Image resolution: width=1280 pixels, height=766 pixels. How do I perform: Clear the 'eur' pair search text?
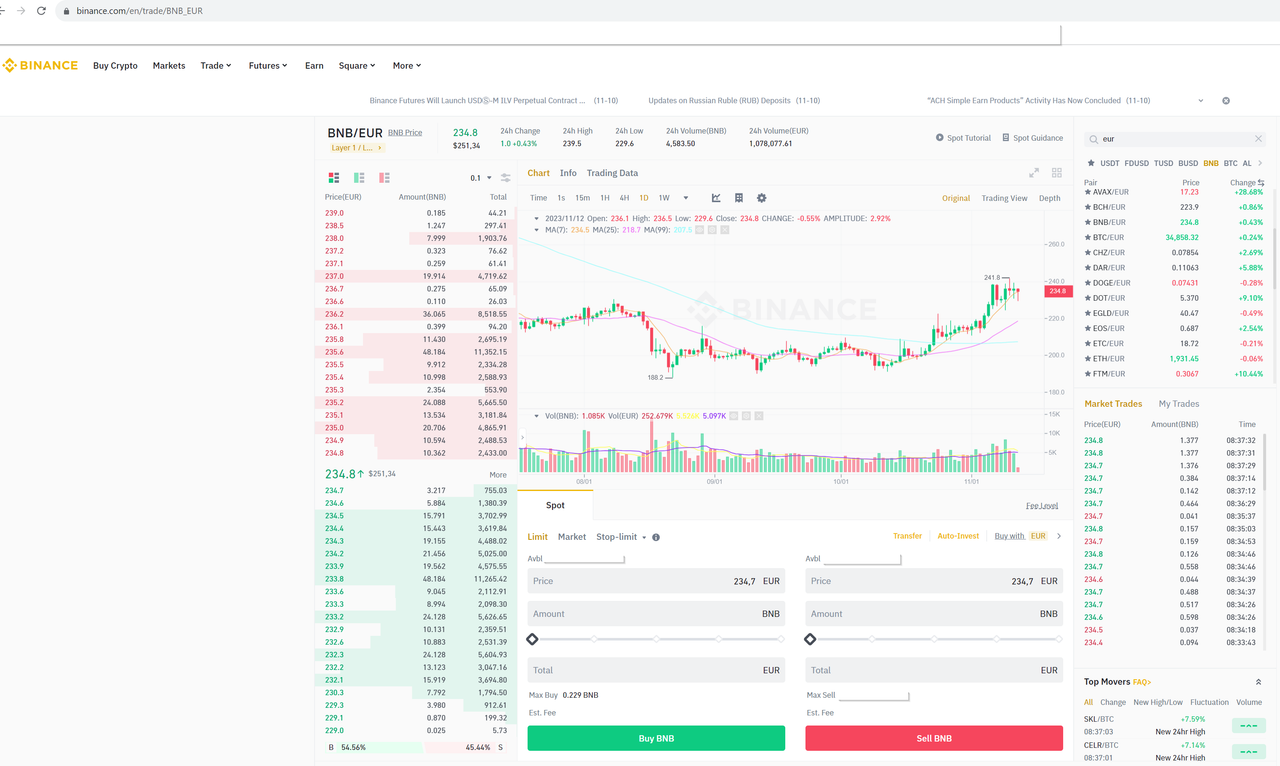[1258, 139]
